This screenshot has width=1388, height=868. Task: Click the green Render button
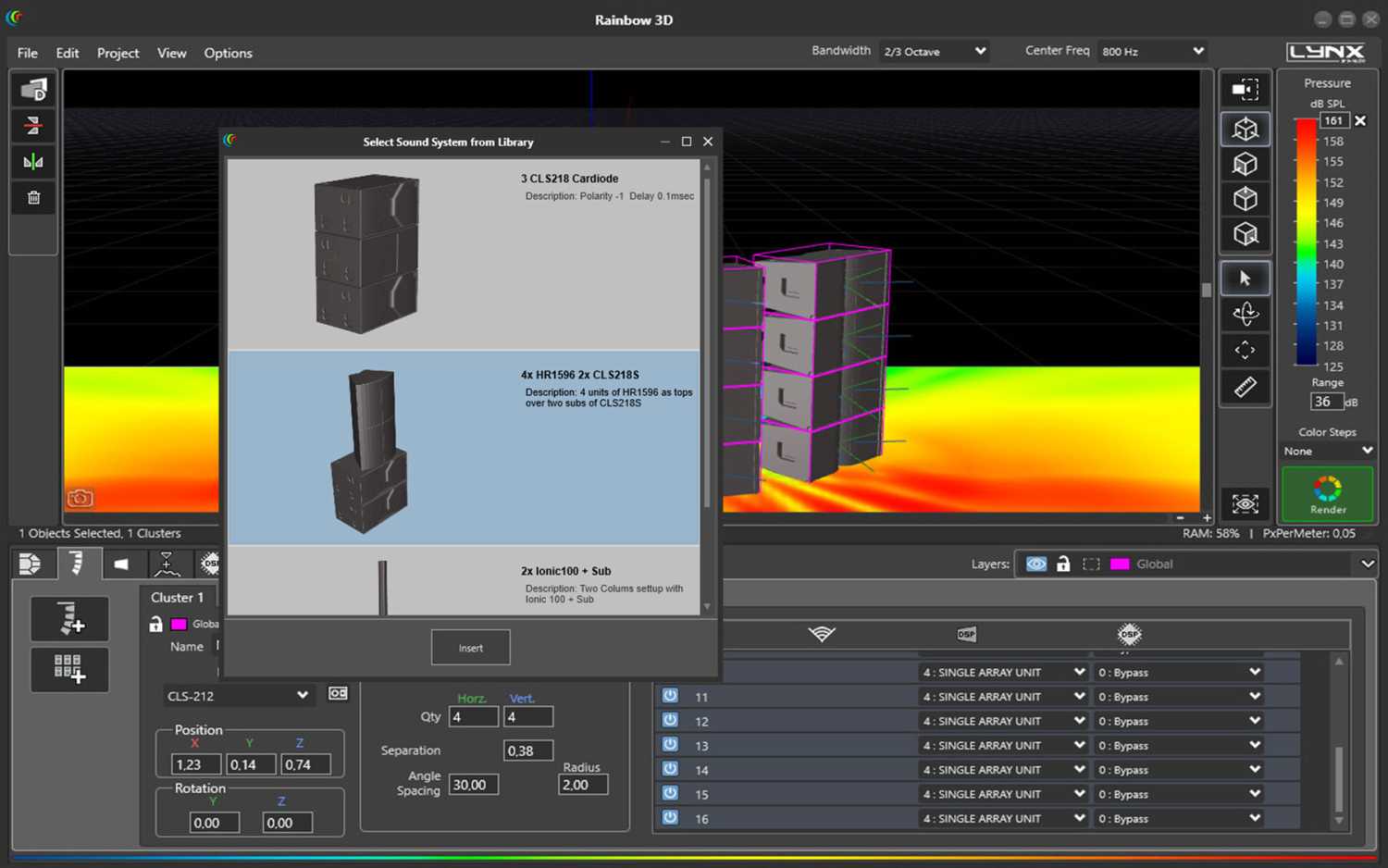[x=1327, y=493]
